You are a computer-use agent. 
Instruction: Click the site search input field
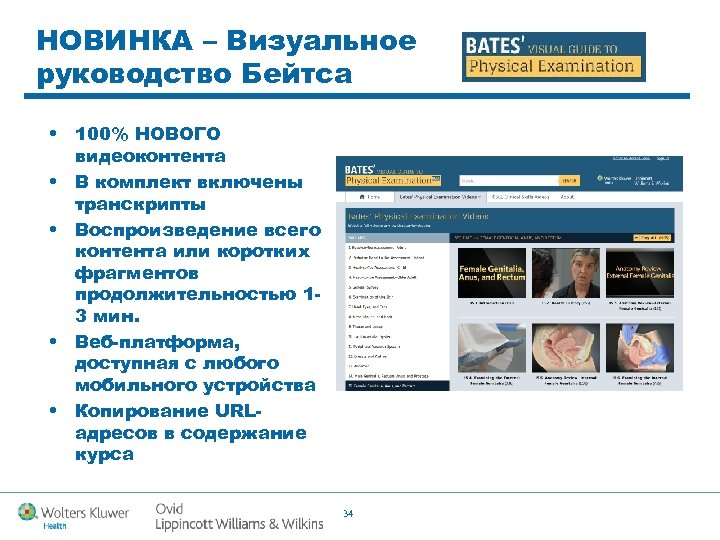[x=509, y=180]
